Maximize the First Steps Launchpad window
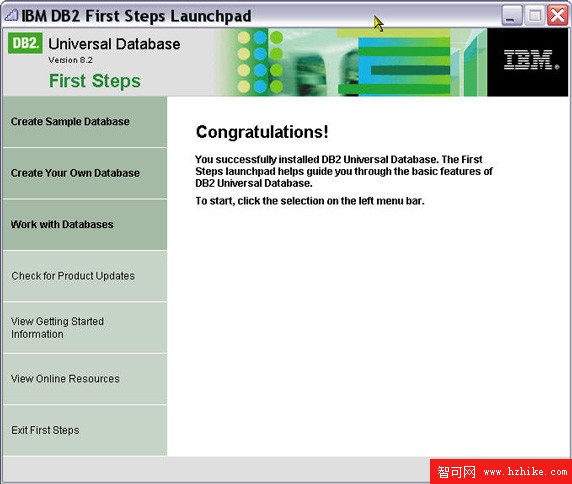Viewport: 572px width, 484px height. 534,16
